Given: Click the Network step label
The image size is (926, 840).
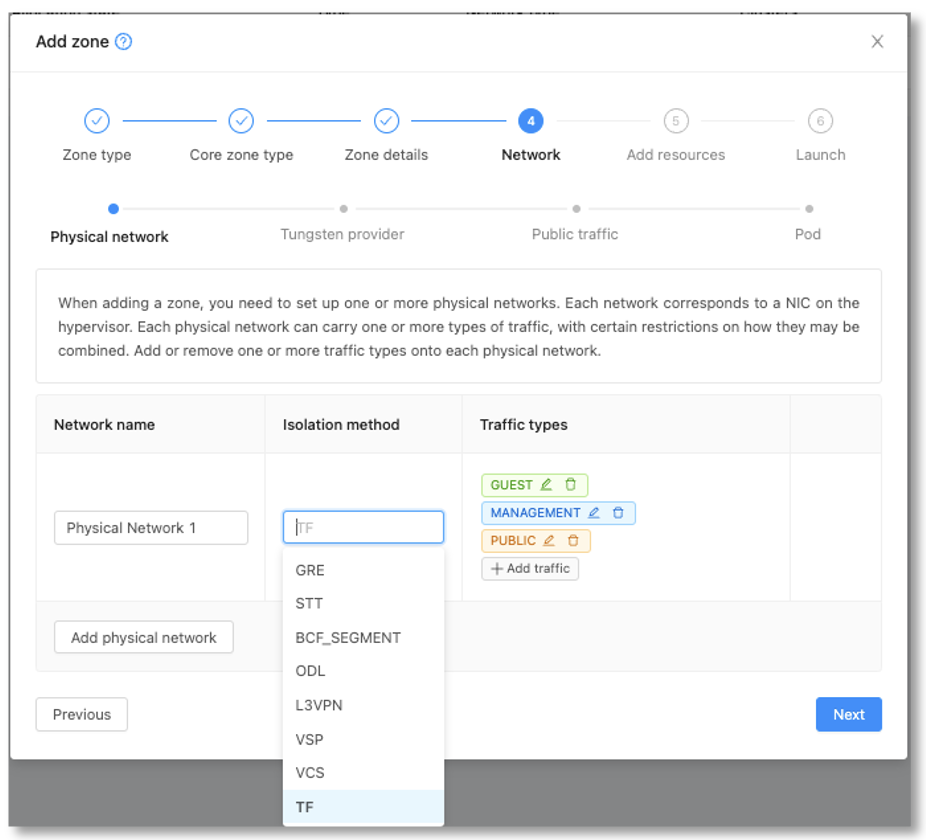Looking at the screenshot, I should coord(530,155).
